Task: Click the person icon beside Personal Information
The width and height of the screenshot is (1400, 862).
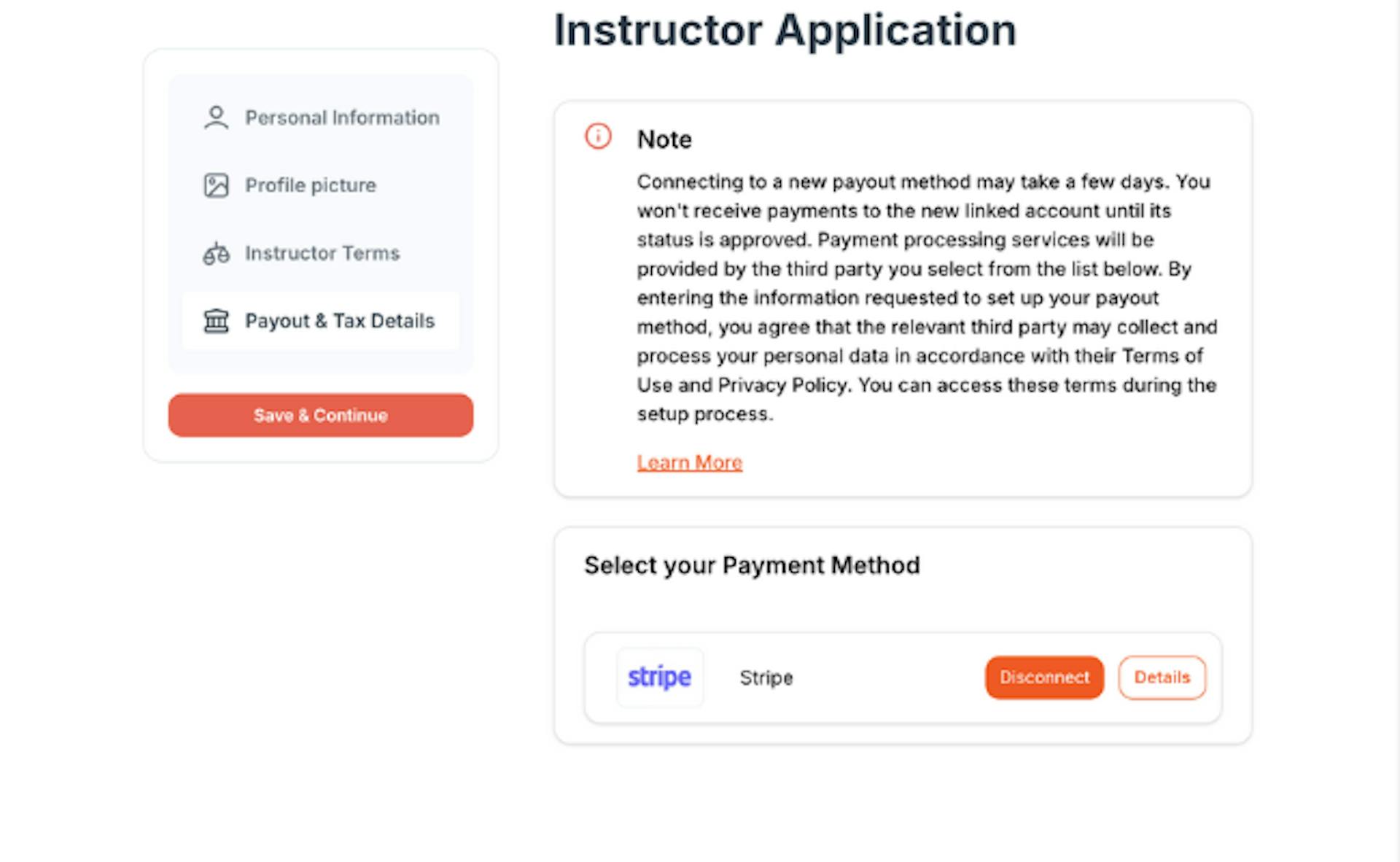Action: click(216, 117)
